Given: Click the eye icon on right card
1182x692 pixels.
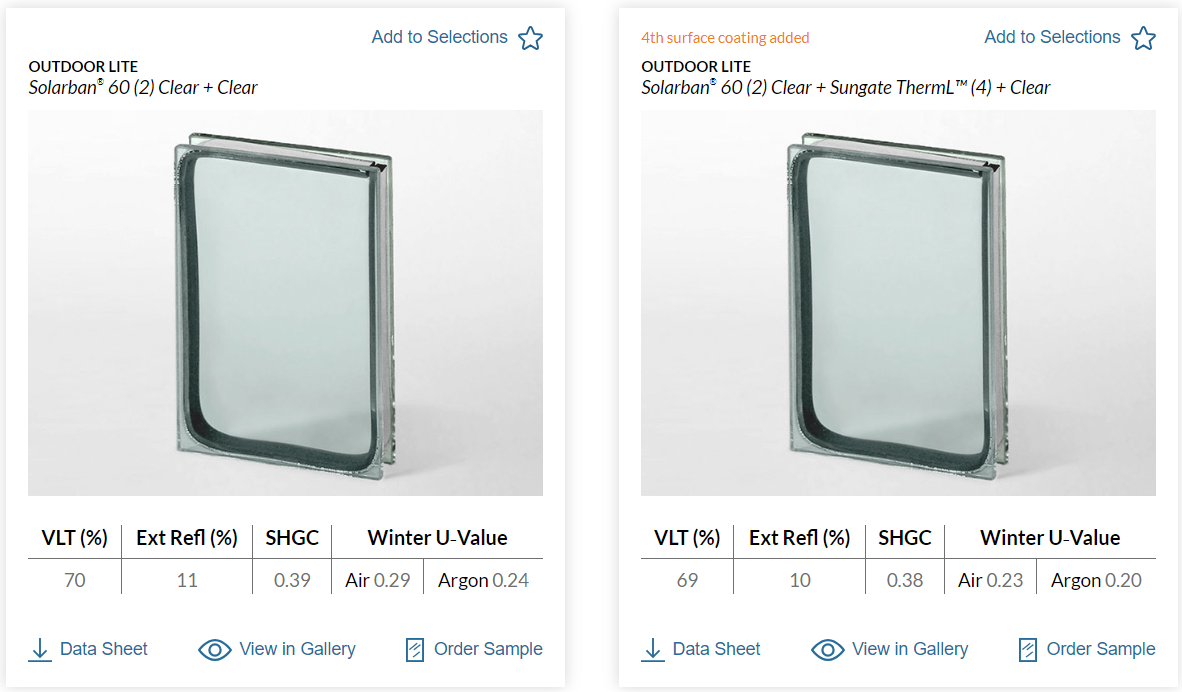Looking at the screenshot, I should (828, 650).
